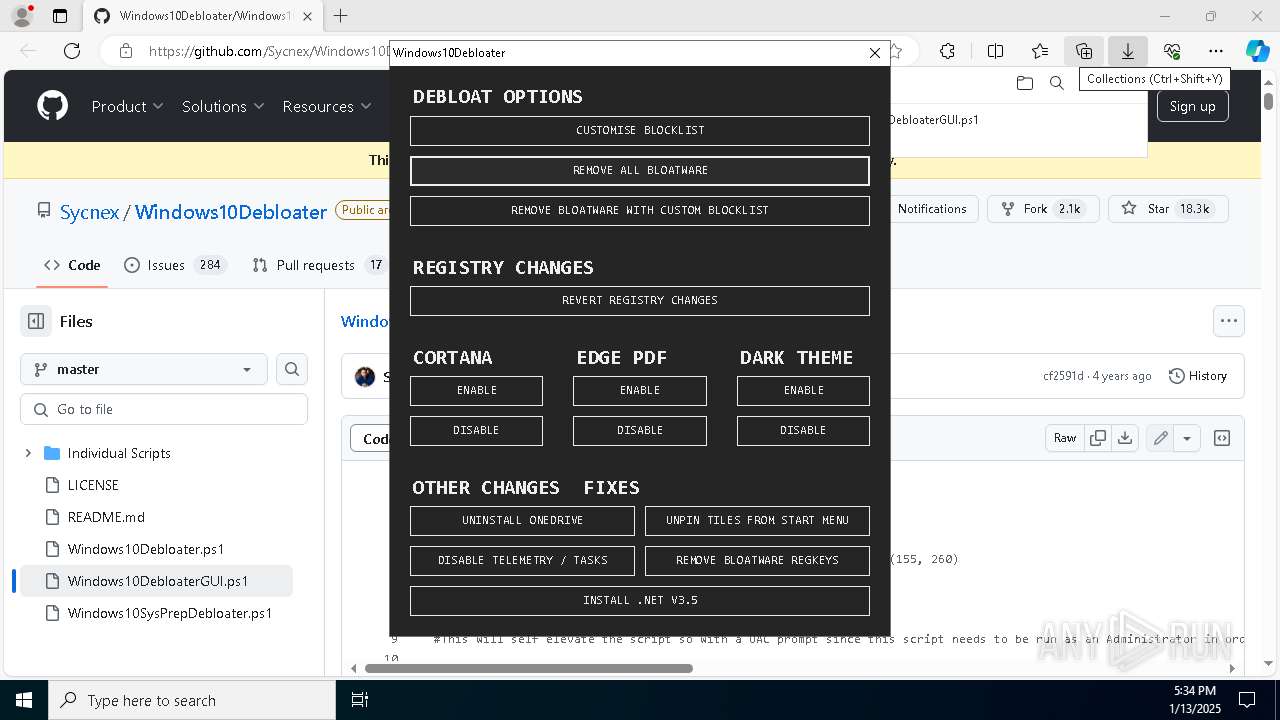Click Uninstall OneDrive button
1280x720 pixels.
pyautogui.click(x=522, y=521)
